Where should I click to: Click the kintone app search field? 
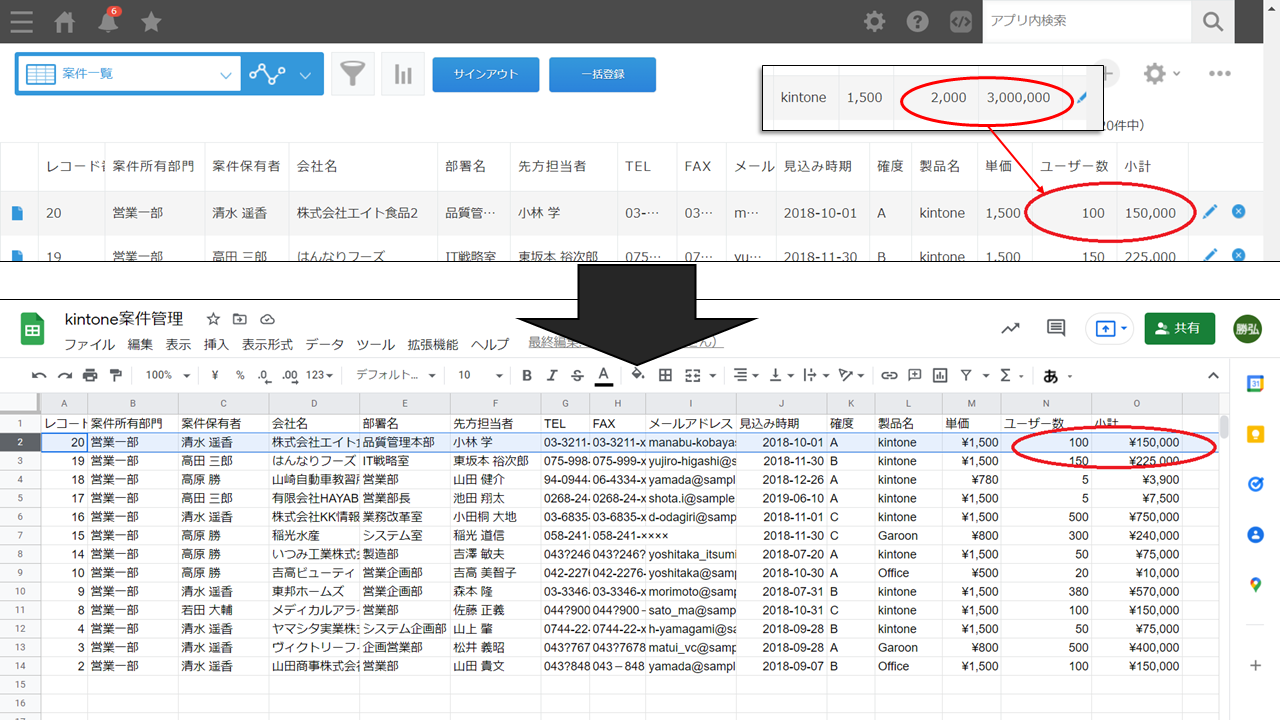tap(1086, 21)
